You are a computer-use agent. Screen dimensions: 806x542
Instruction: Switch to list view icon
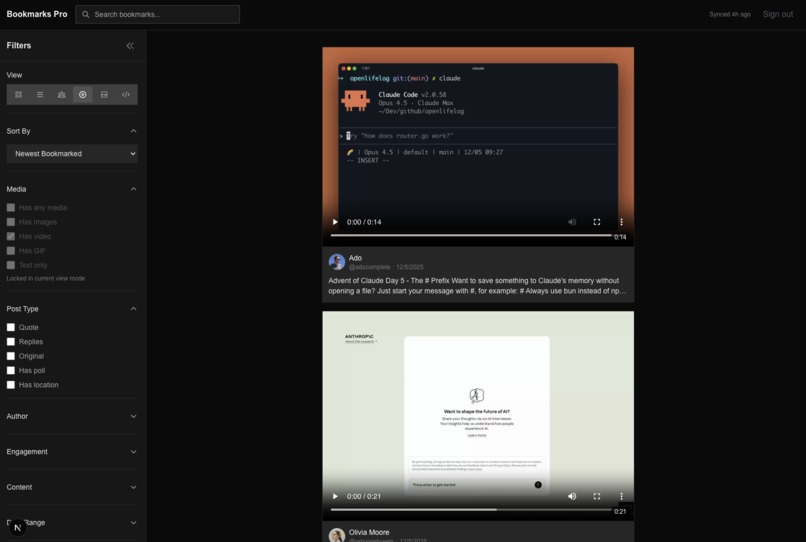40,95
